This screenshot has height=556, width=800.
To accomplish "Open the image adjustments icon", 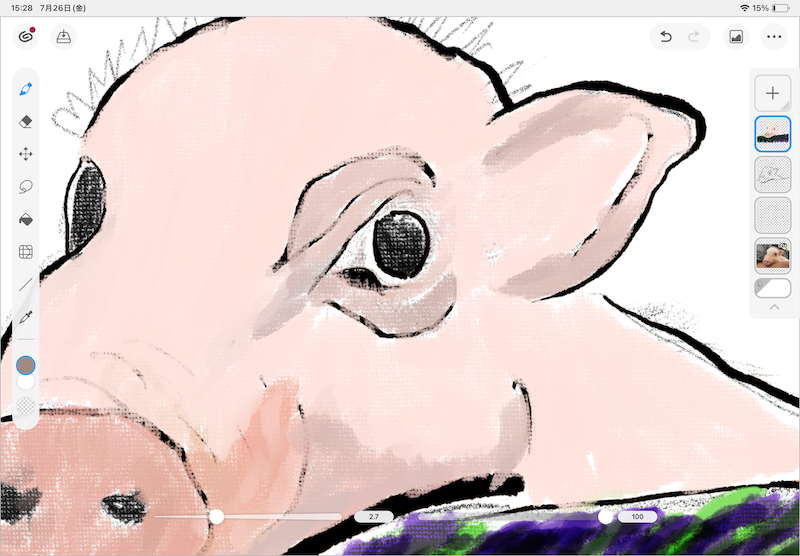I will (736, 37).
